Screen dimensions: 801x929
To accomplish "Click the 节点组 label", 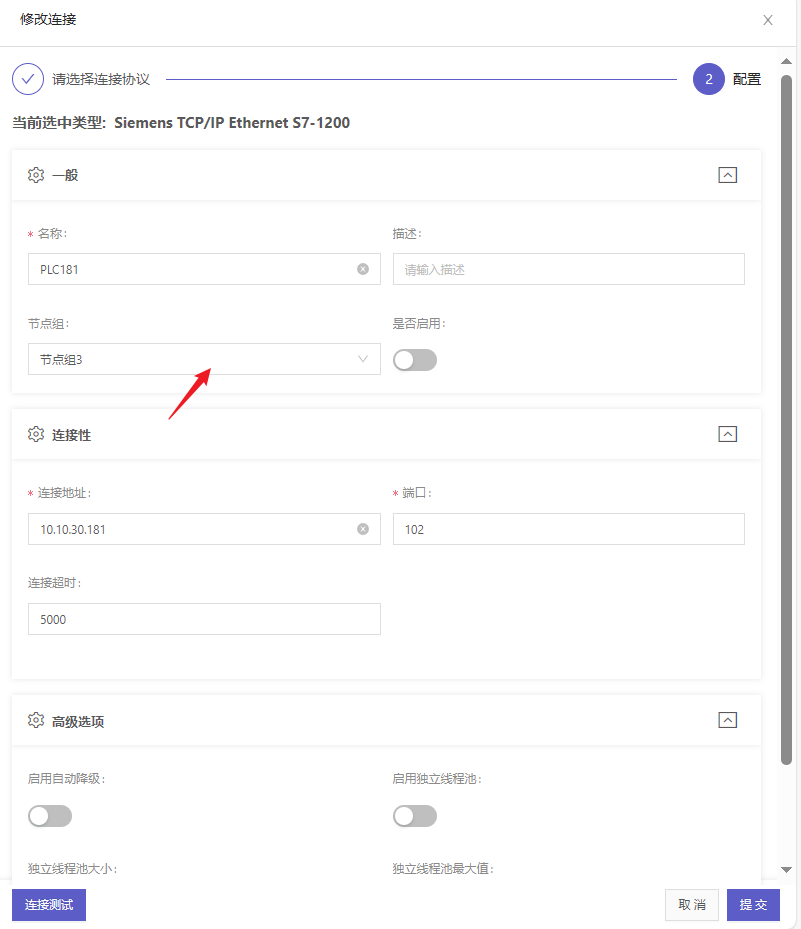I will click(x=49, y=323).
